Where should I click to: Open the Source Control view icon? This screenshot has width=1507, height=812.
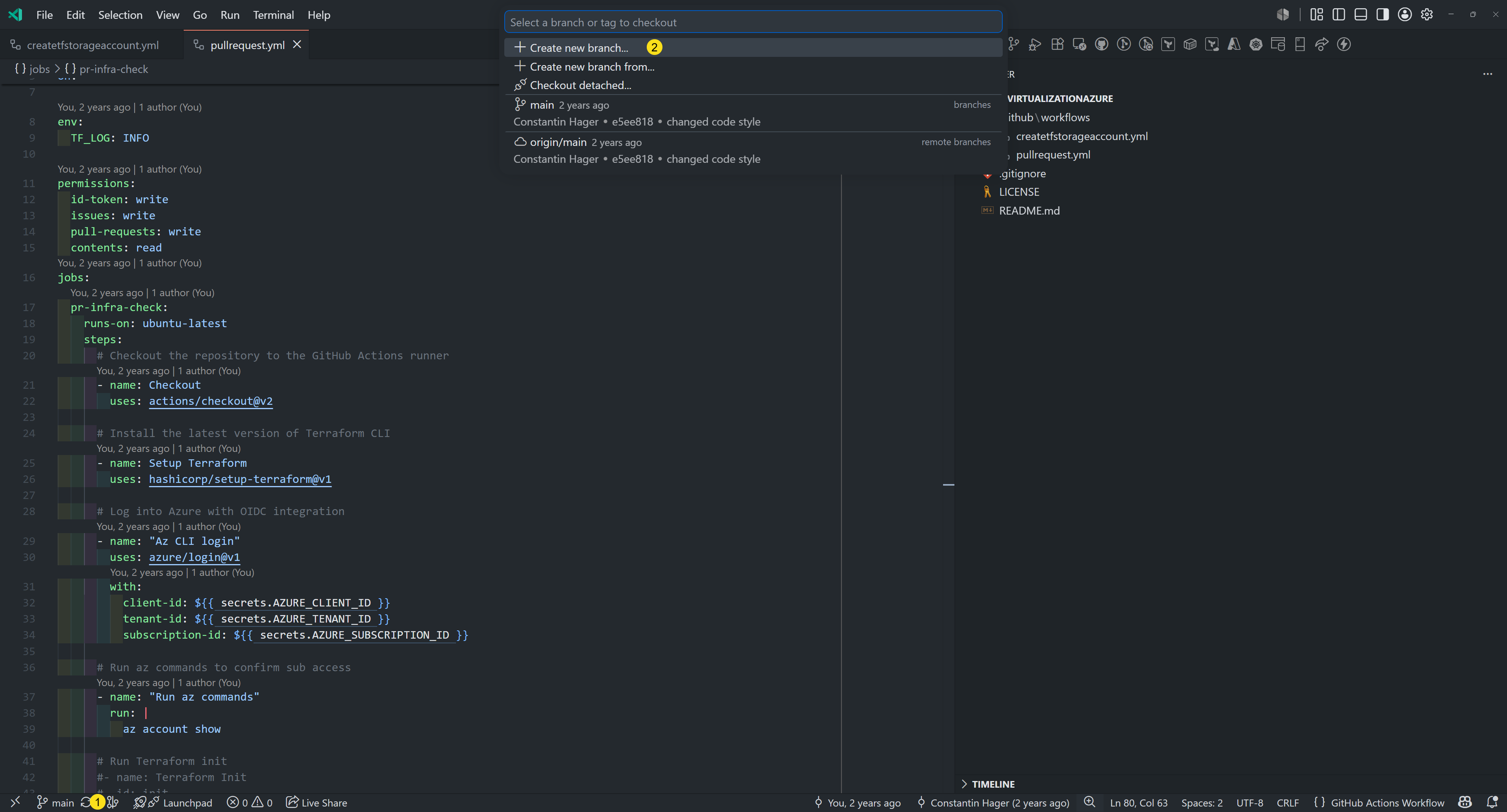(x=1014, y=44)
